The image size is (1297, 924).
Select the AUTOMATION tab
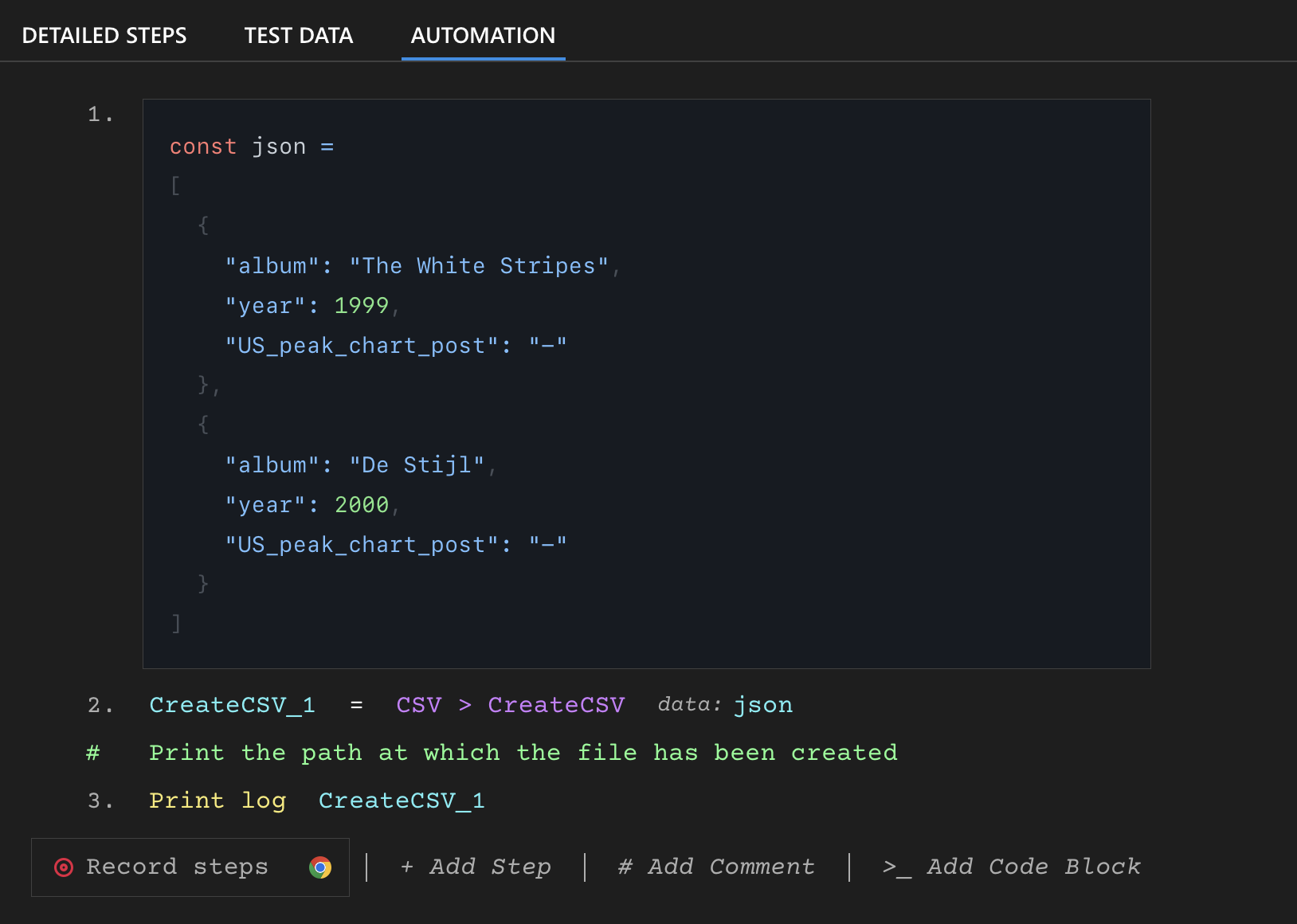coord(483,35)
